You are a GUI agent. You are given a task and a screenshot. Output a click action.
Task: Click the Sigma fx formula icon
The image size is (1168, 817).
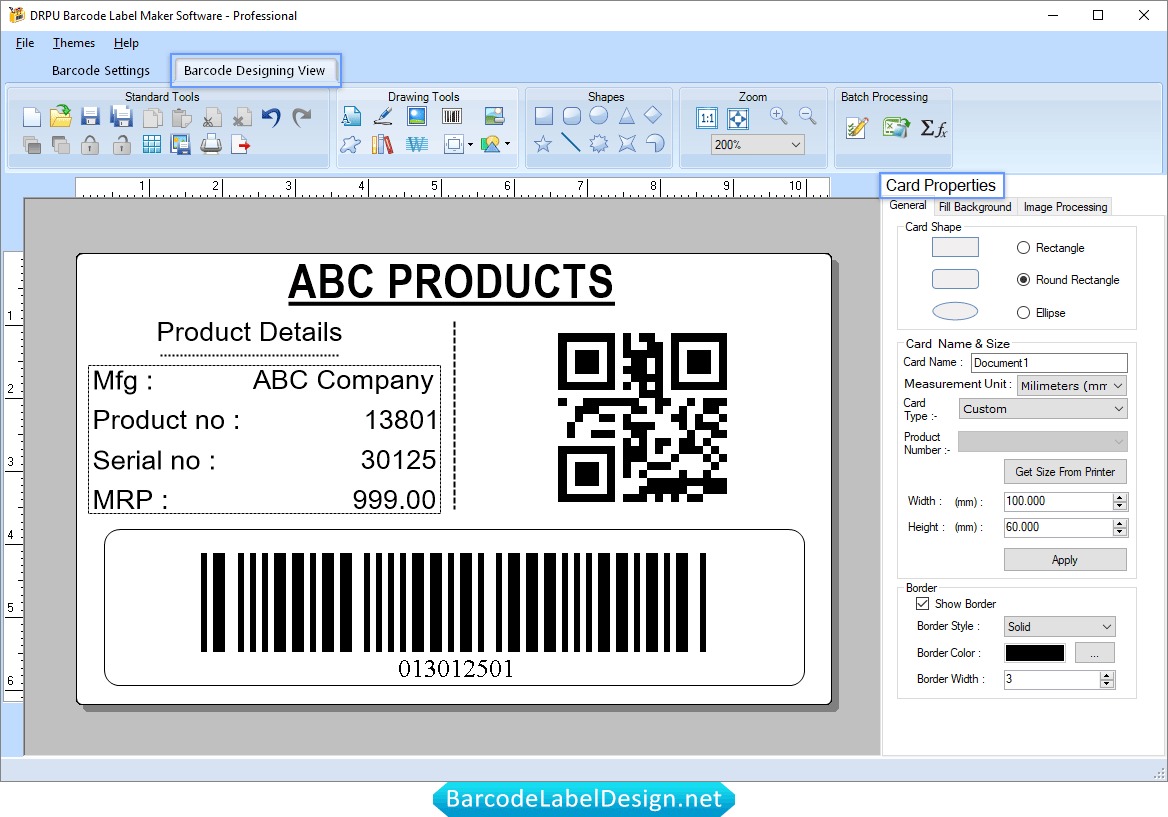click(933, 129)
